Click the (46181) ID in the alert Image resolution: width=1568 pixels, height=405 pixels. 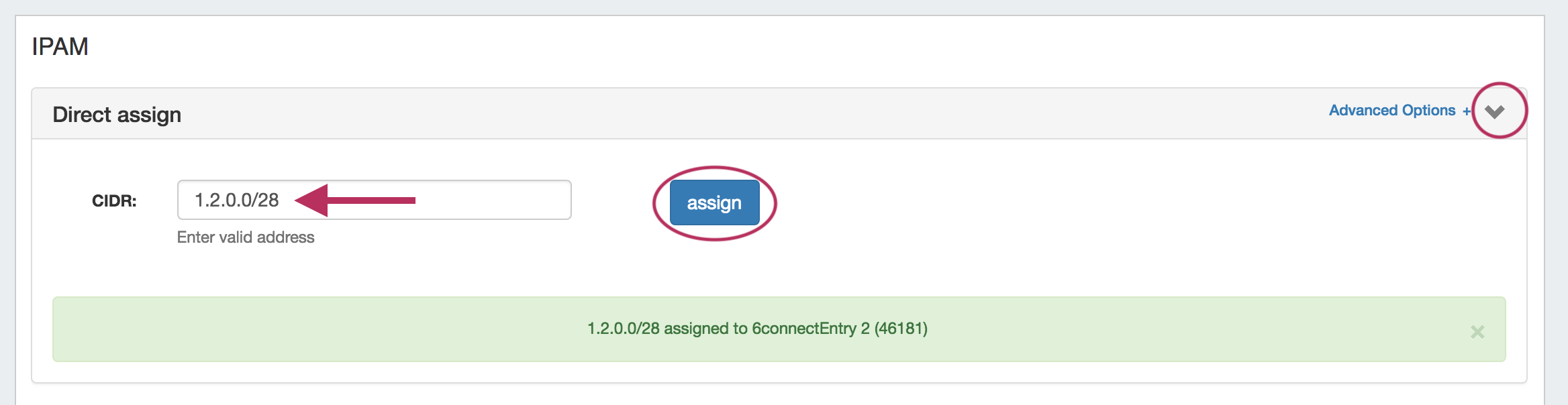pos(901,329)
